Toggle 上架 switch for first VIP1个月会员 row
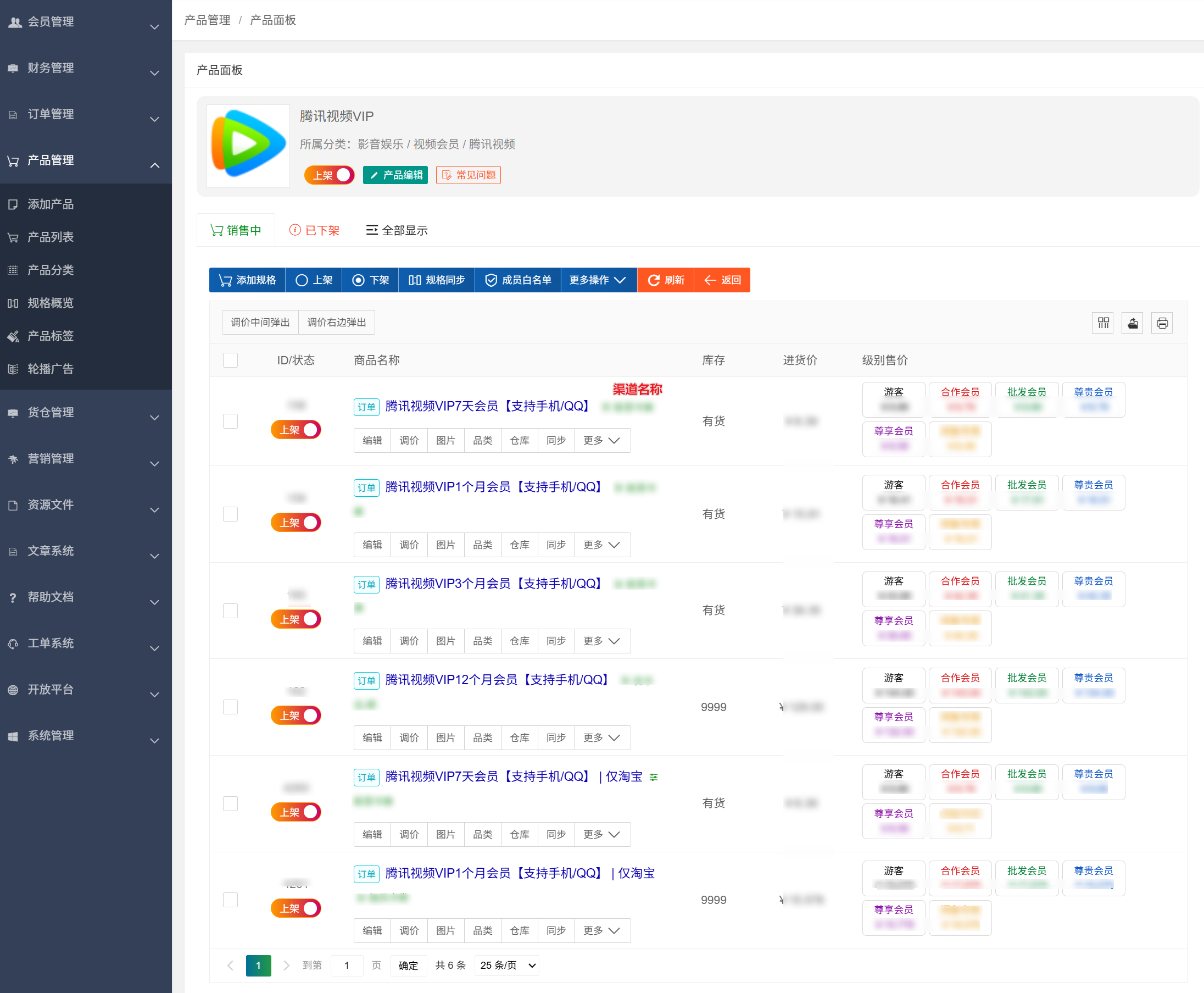This screenshot has width=1204, height=993. tap(296, 523)
